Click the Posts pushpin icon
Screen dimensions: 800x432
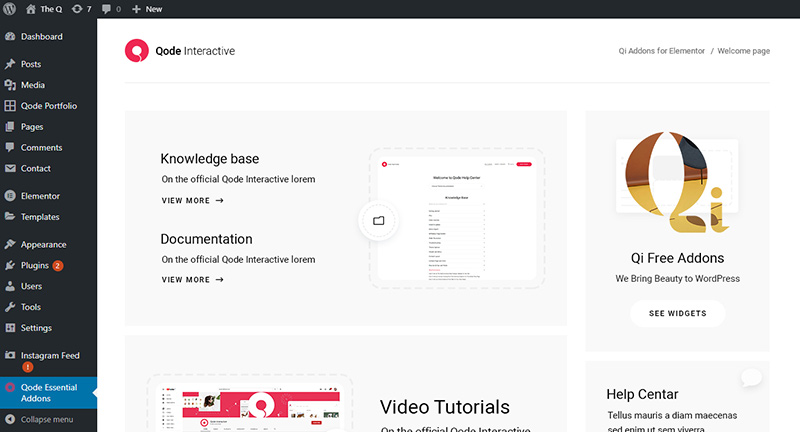(x=10, y=64)
